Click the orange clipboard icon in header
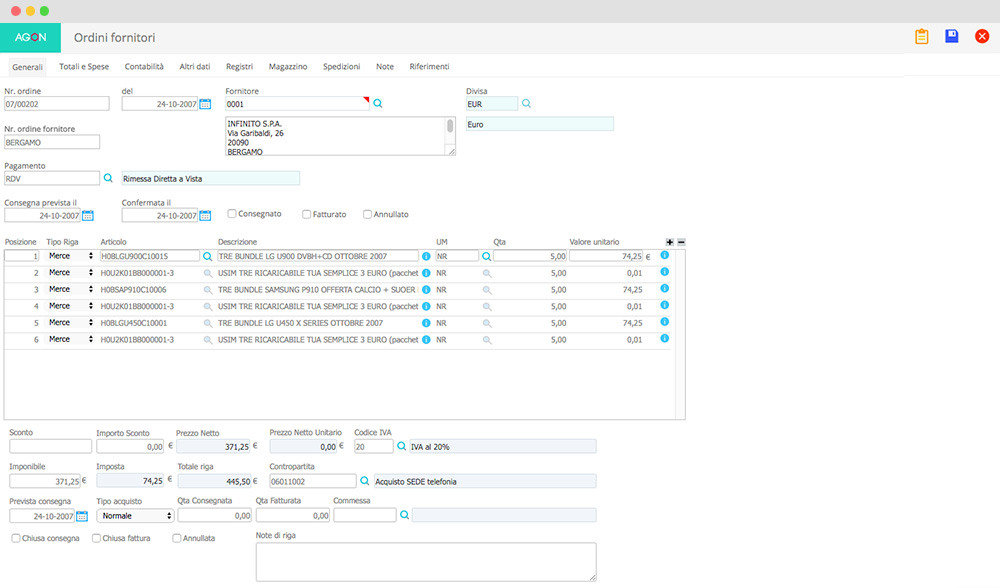Viewport: 1000px width, 588px height. (x=922, y=36)
